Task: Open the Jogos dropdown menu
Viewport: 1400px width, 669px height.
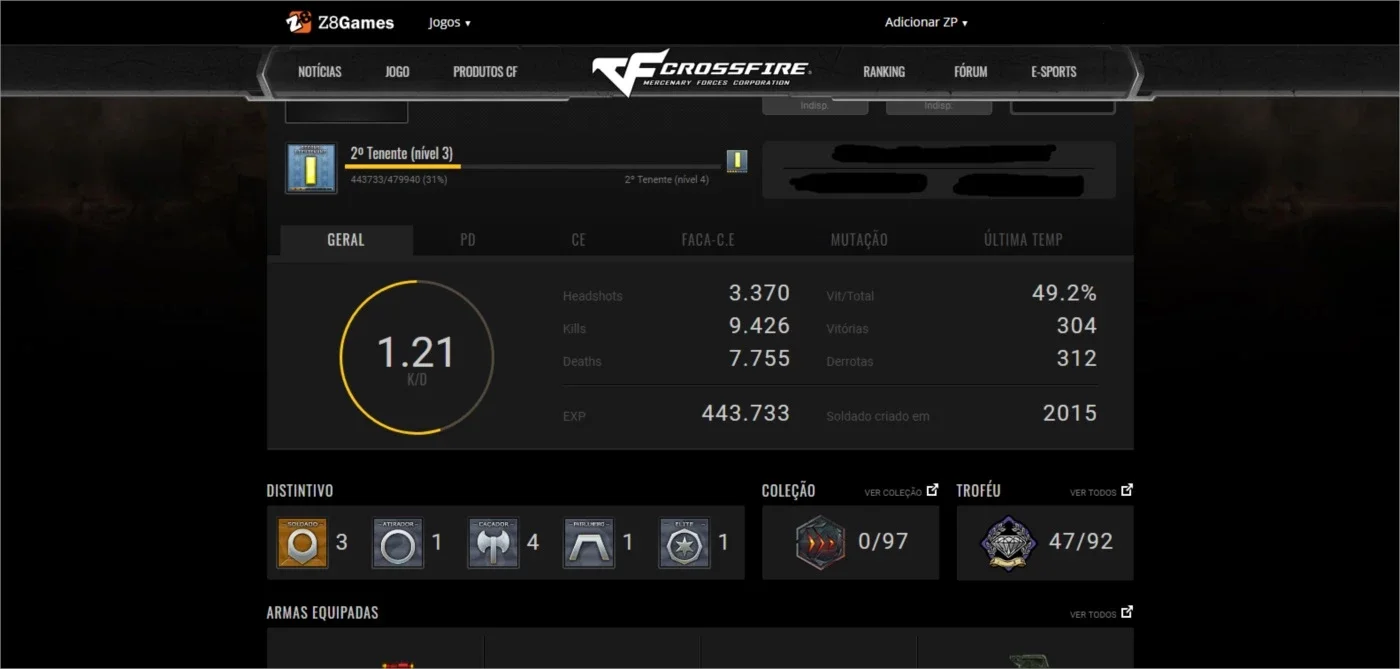Action: point(449,22)
